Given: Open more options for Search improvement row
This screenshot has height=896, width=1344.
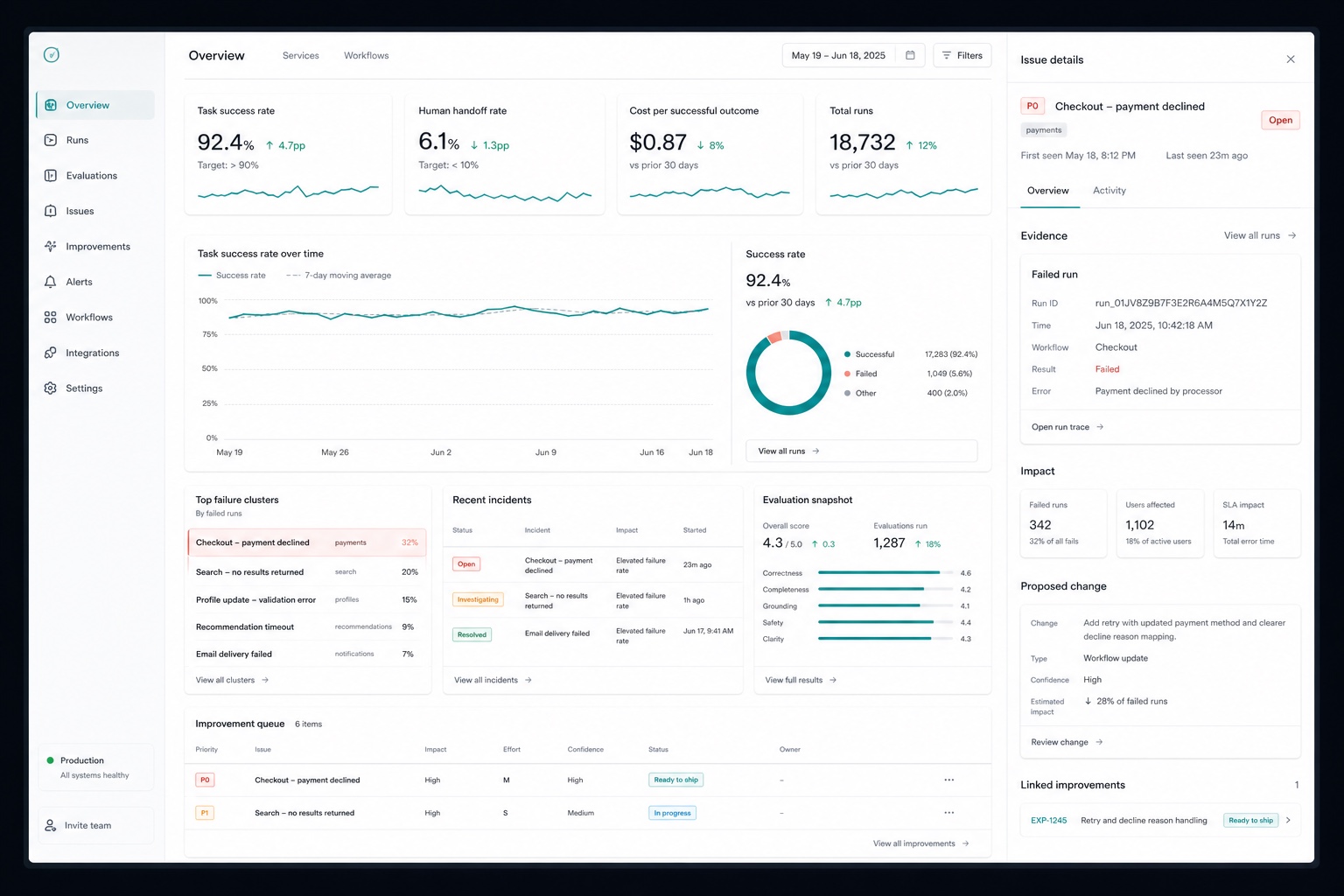Looking at the screenshot, I should tap(949, 813).
